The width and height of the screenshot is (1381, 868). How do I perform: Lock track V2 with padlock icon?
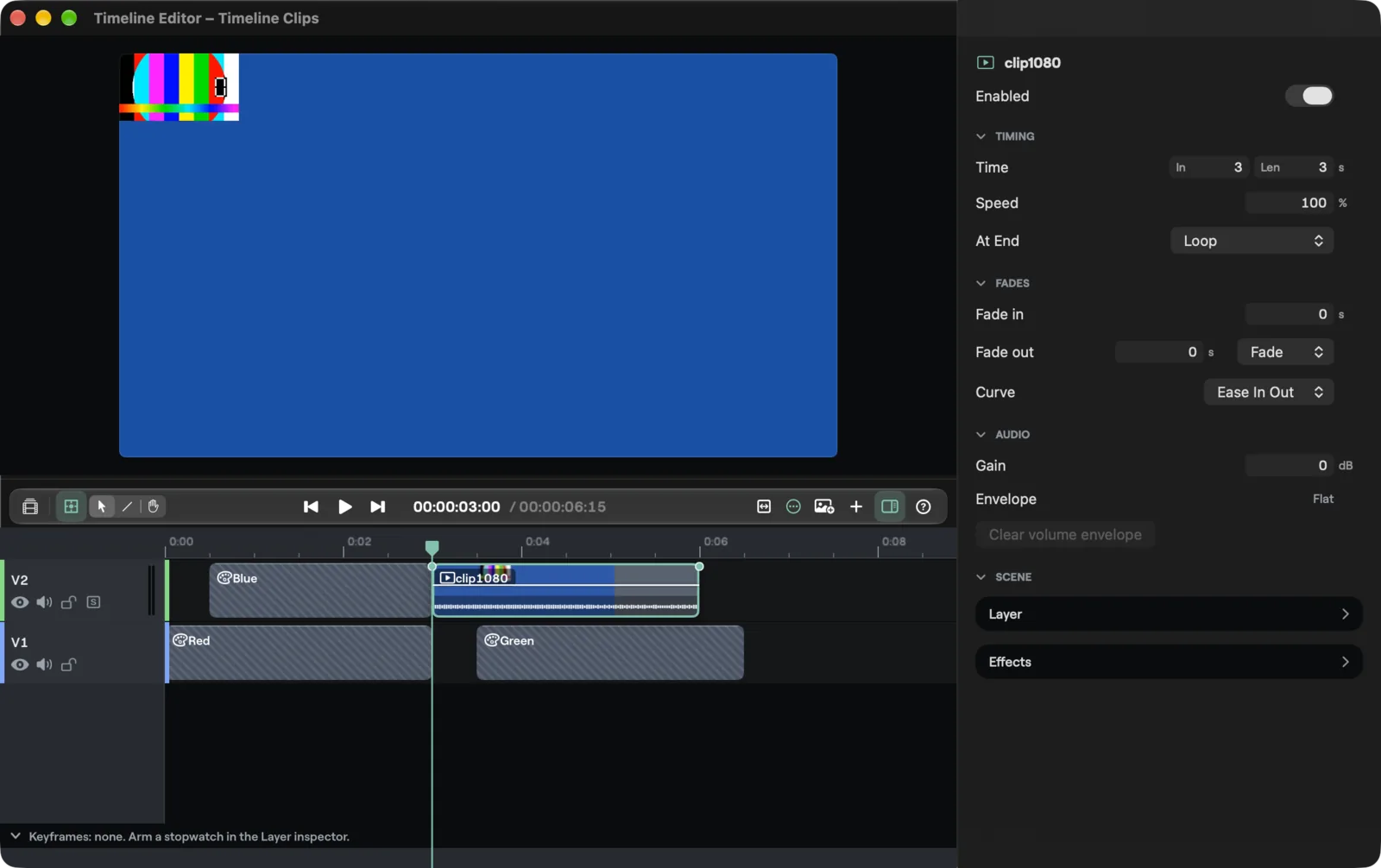pyautogui.click(x=68, y=602)
